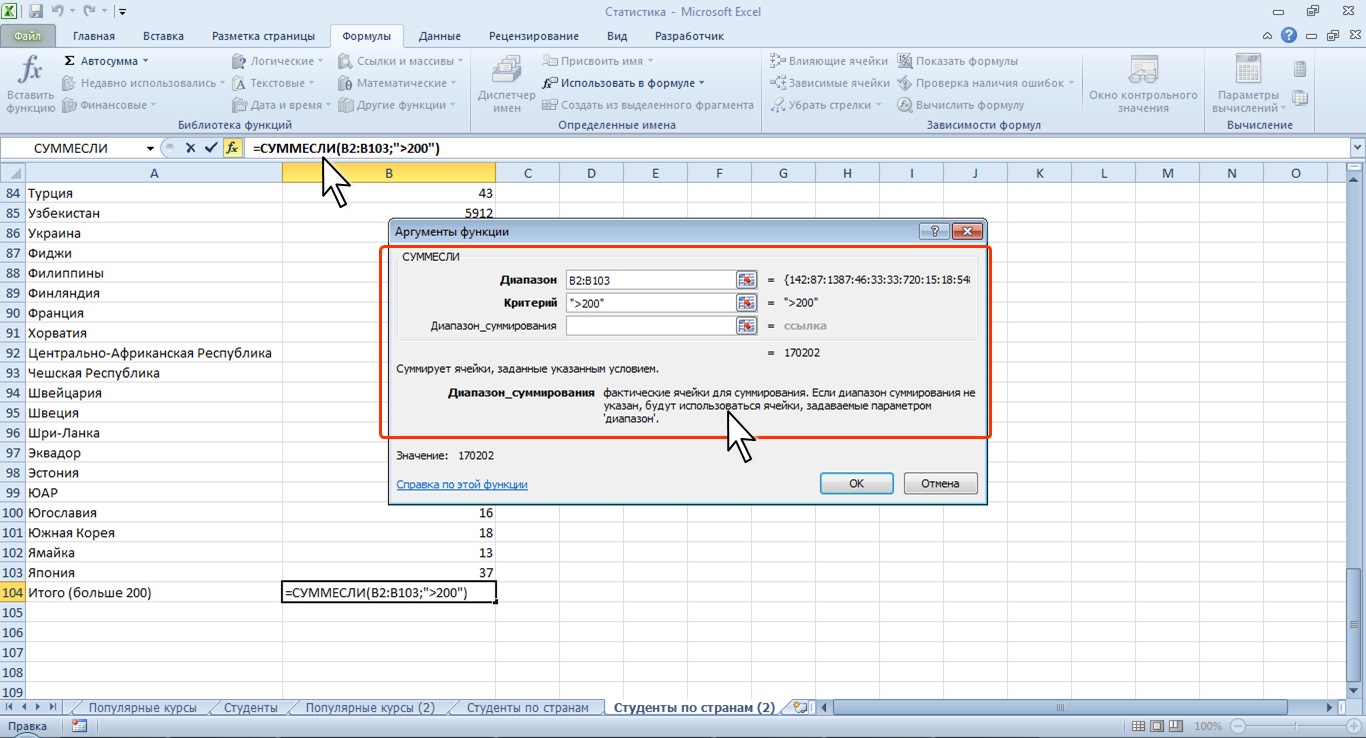
Task: Click Влияющие ячейки (Trace Precedents)
Action: tap(829, 61)
